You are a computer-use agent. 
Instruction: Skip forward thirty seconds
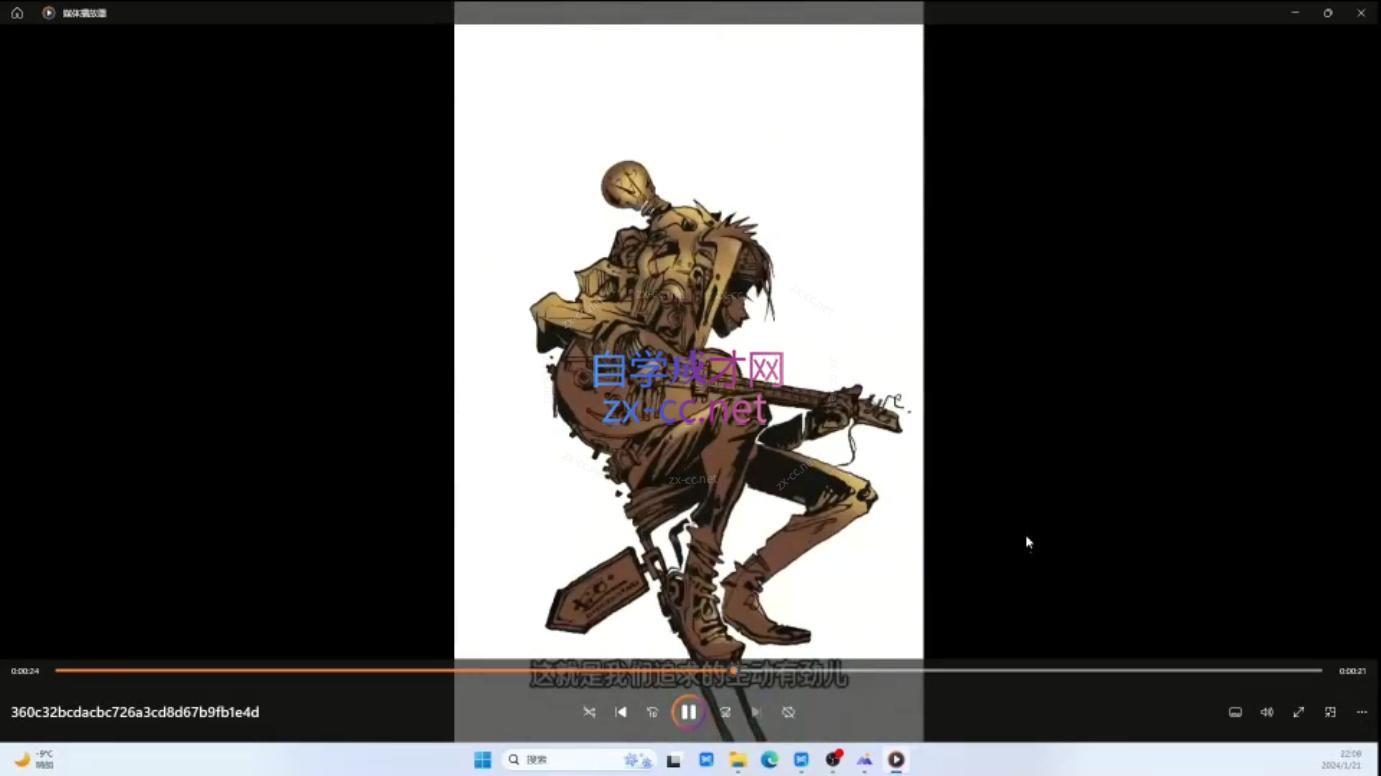point(725,712)
